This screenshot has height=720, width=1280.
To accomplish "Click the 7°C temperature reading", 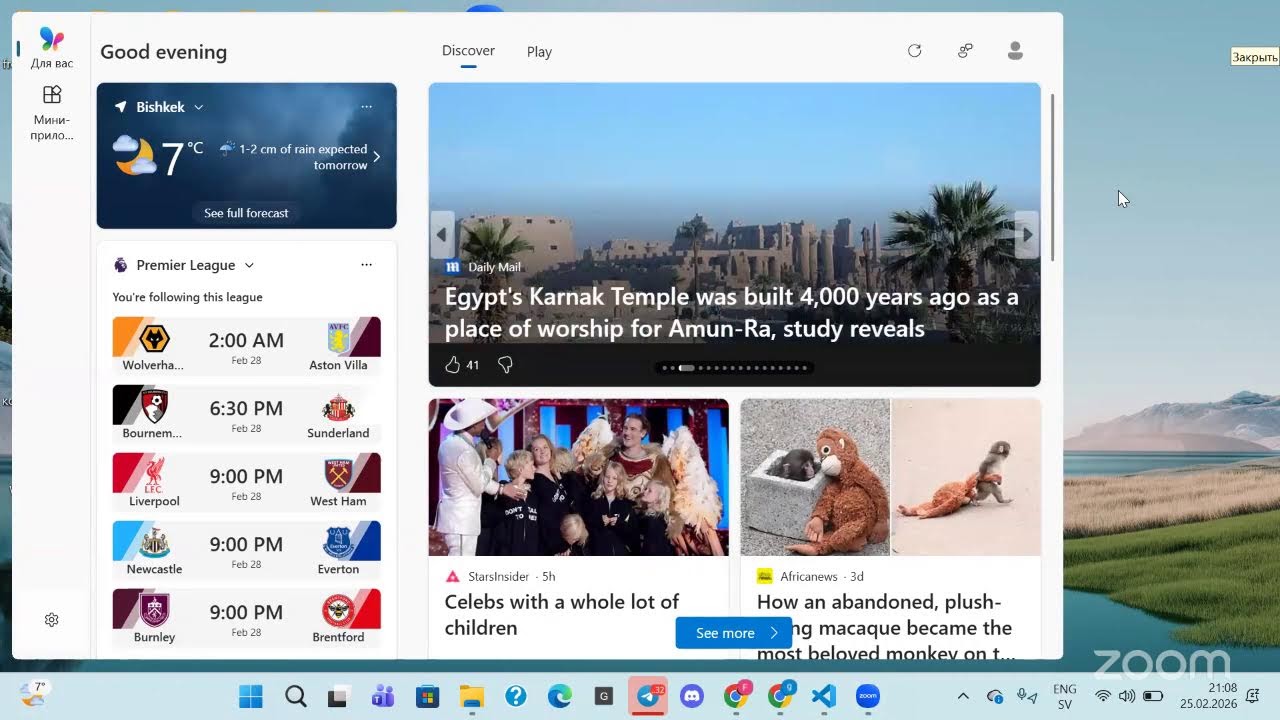I will [182, 158].
